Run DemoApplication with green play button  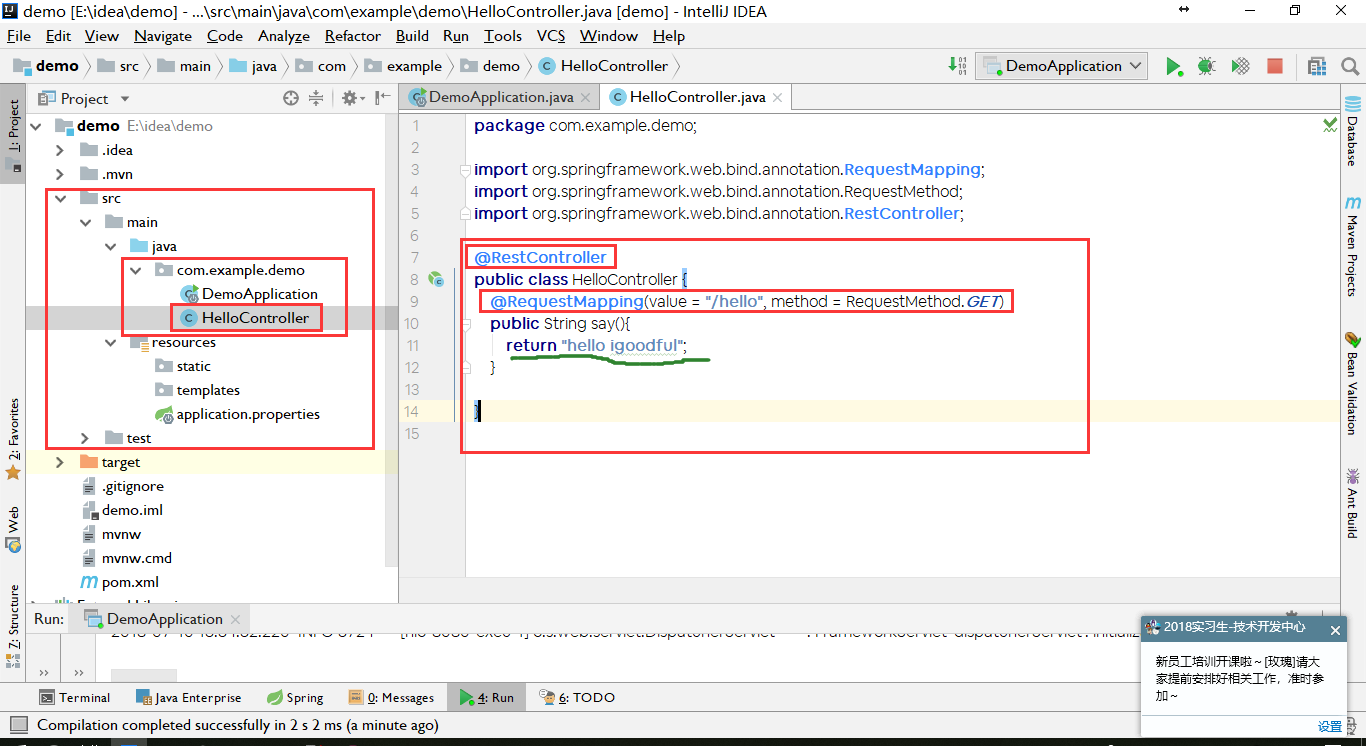(1173, 66)
